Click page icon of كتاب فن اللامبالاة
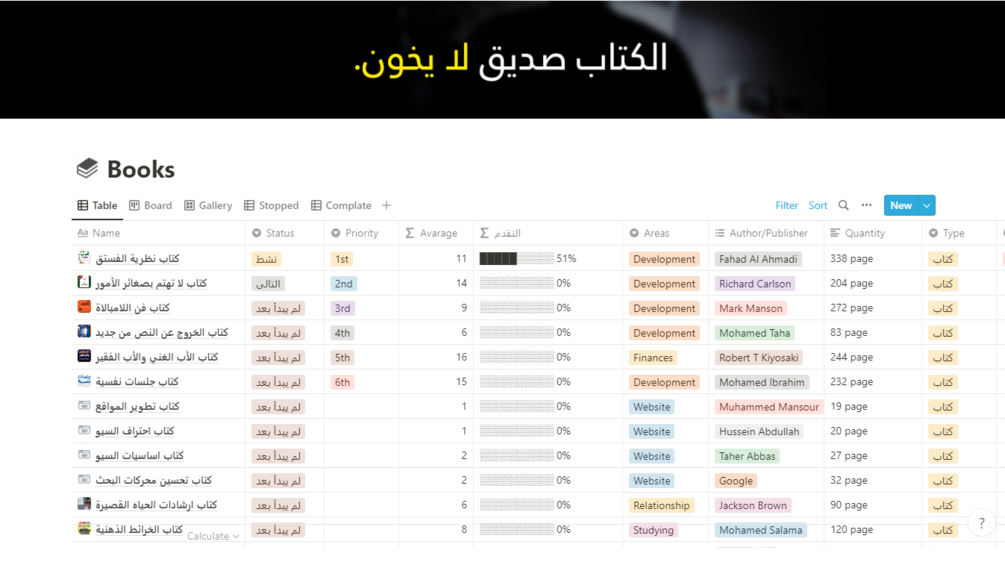Image resolution: width=1005 pixels, height=574 pixels. (84, 307)
